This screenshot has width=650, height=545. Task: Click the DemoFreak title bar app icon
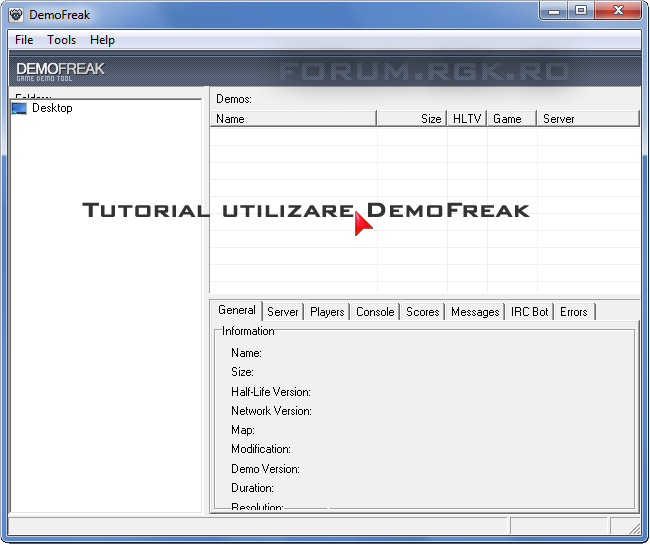coord(16,15)
